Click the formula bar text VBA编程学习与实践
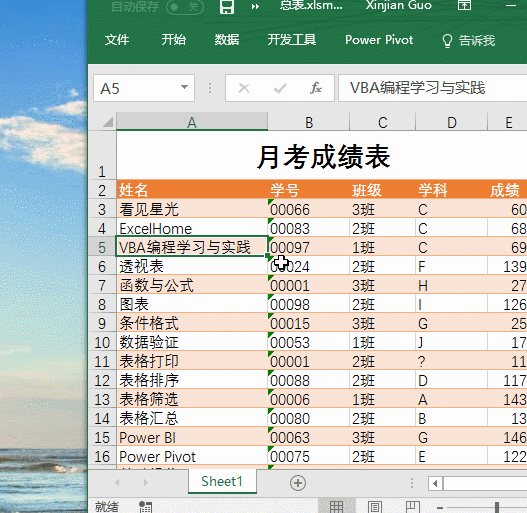Image resolution: width=527 pixels, height=513 pixels. [x=417, y=88]
